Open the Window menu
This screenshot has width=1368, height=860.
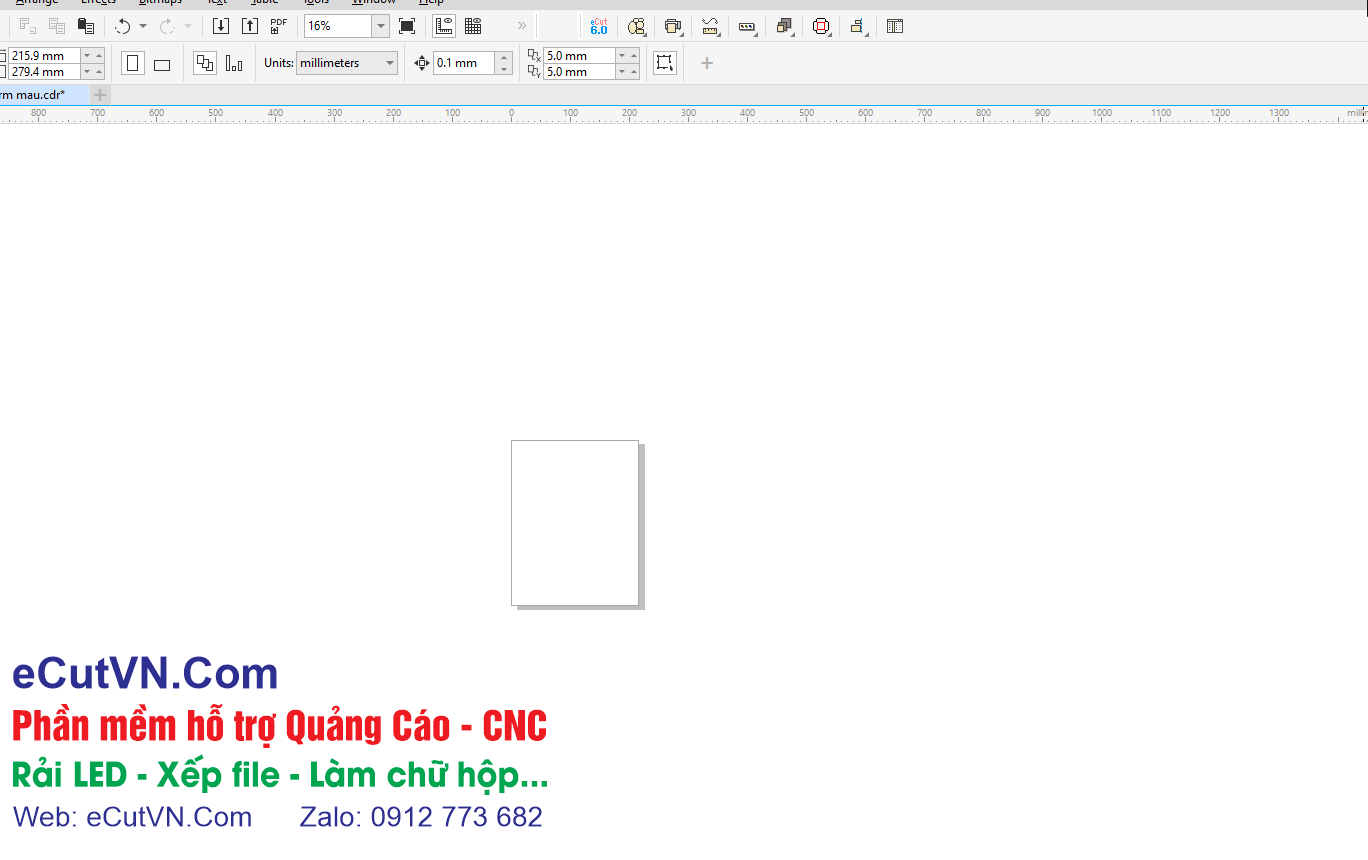pyautogui.click(x=374, y=3)
